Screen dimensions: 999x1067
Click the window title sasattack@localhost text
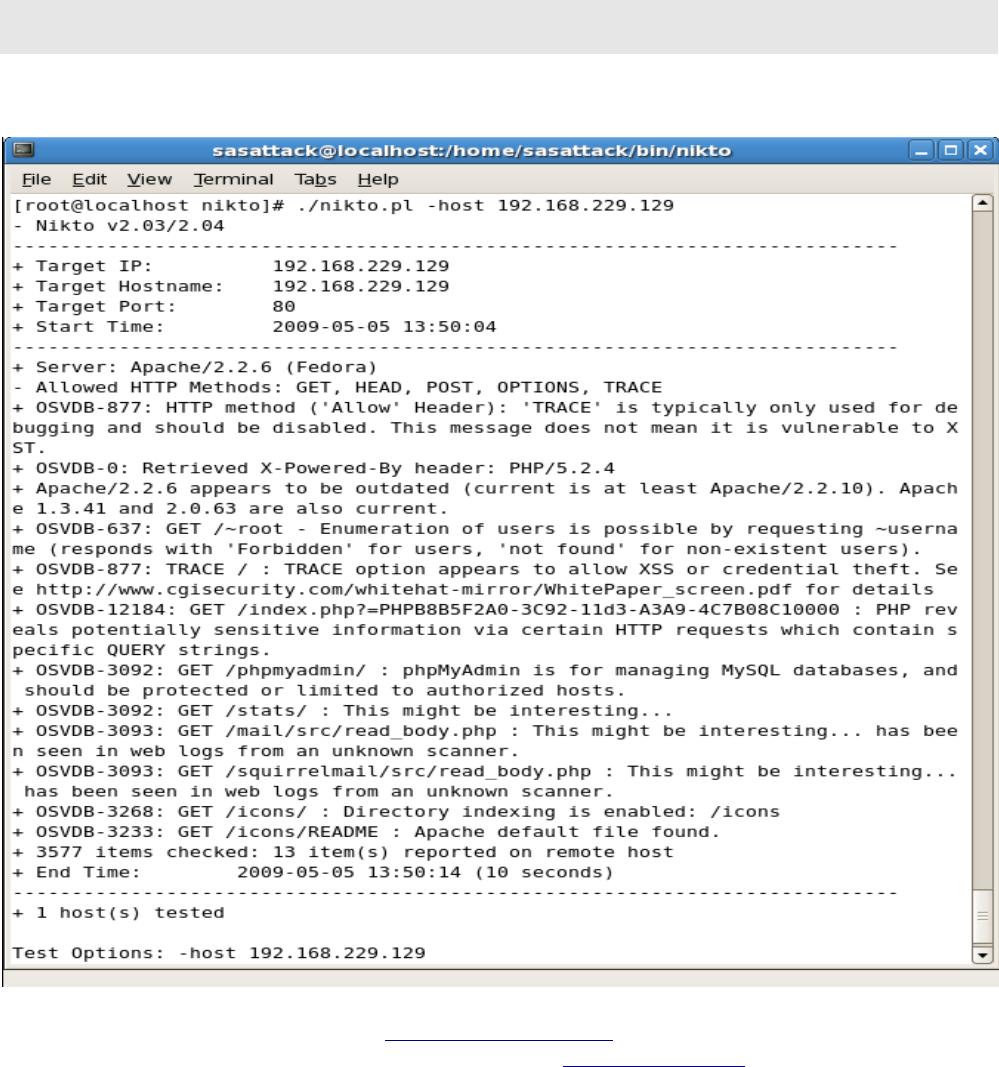pyautogui.click(x=472, y=150)
